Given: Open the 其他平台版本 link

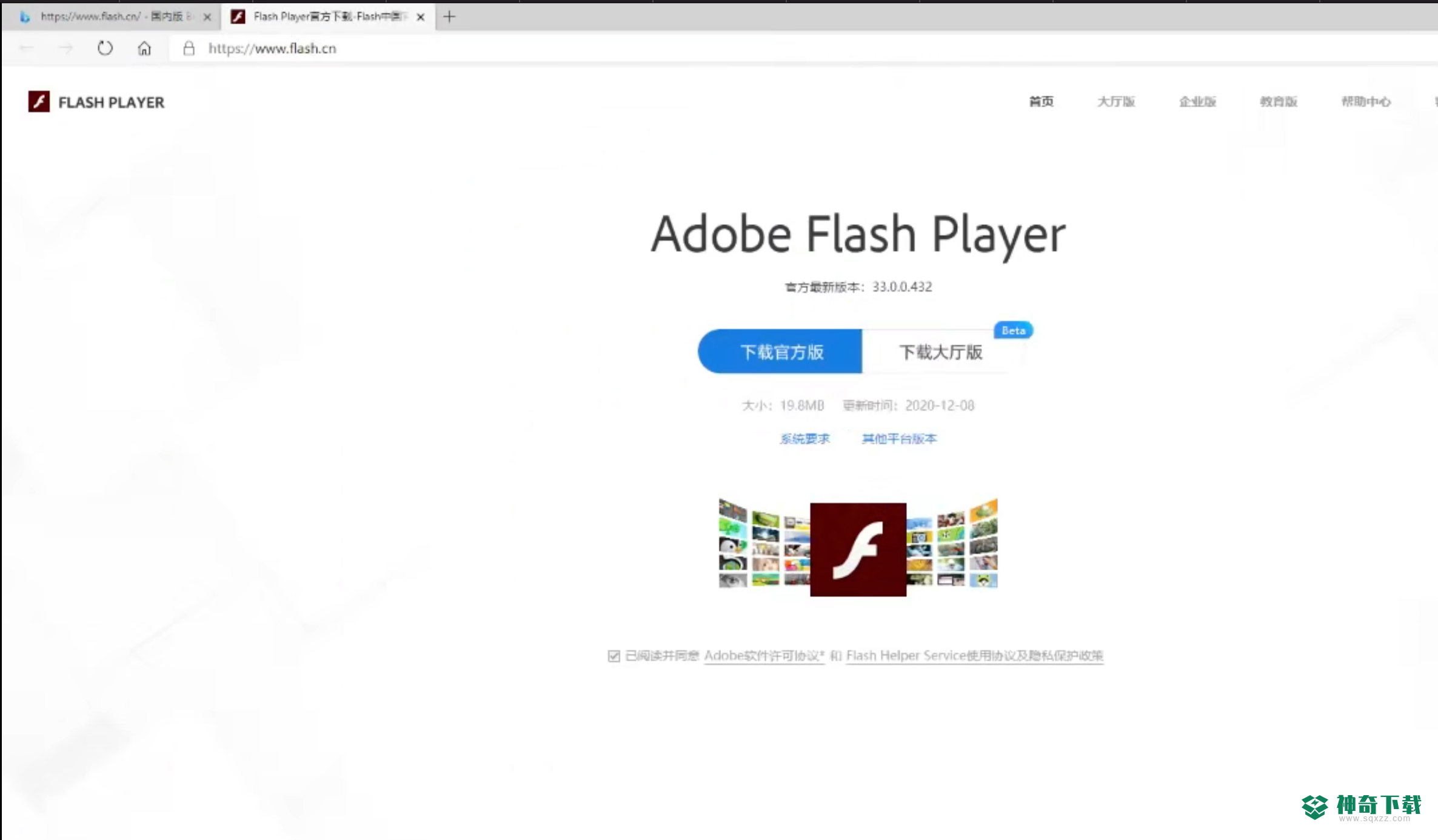Looking at the screenshot, I should click(900, 439).
